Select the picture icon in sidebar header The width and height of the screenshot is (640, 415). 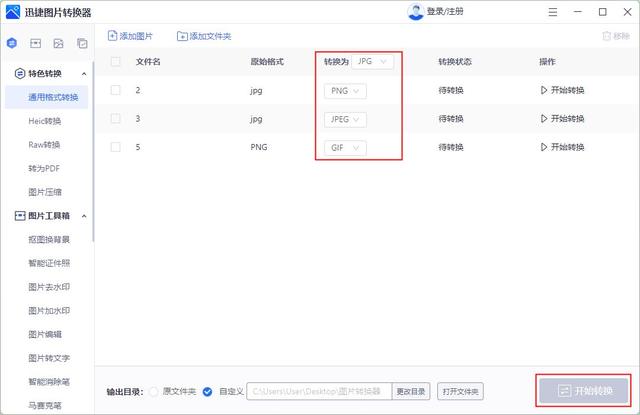click(x=58, y=43)
